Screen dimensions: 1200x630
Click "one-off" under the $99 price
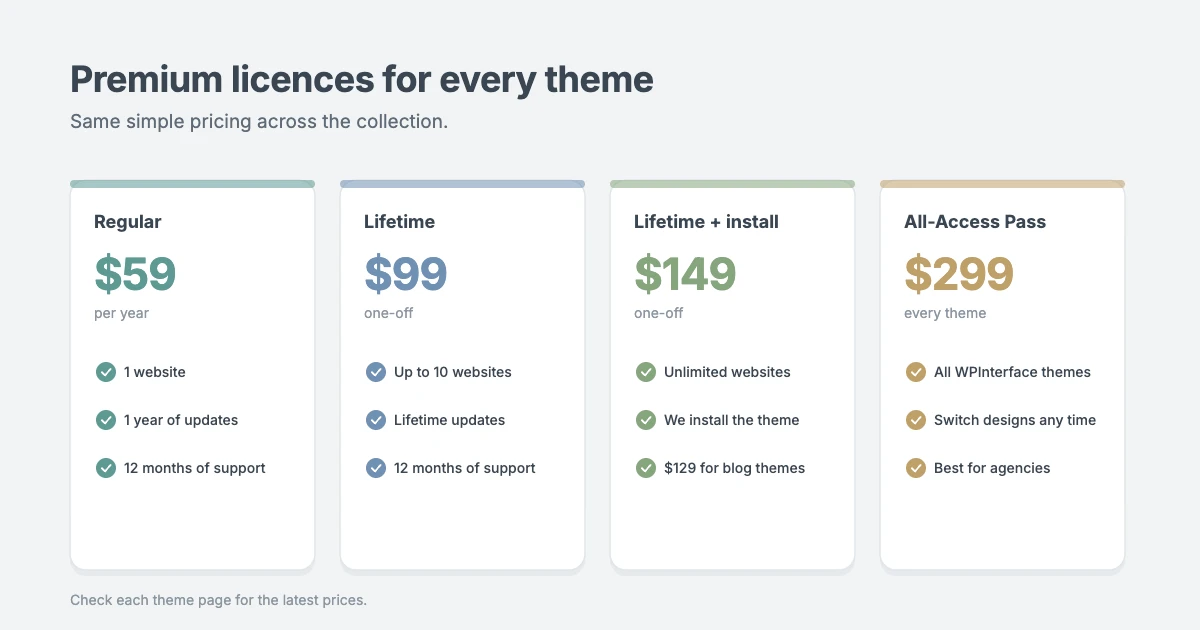(389, 313)
